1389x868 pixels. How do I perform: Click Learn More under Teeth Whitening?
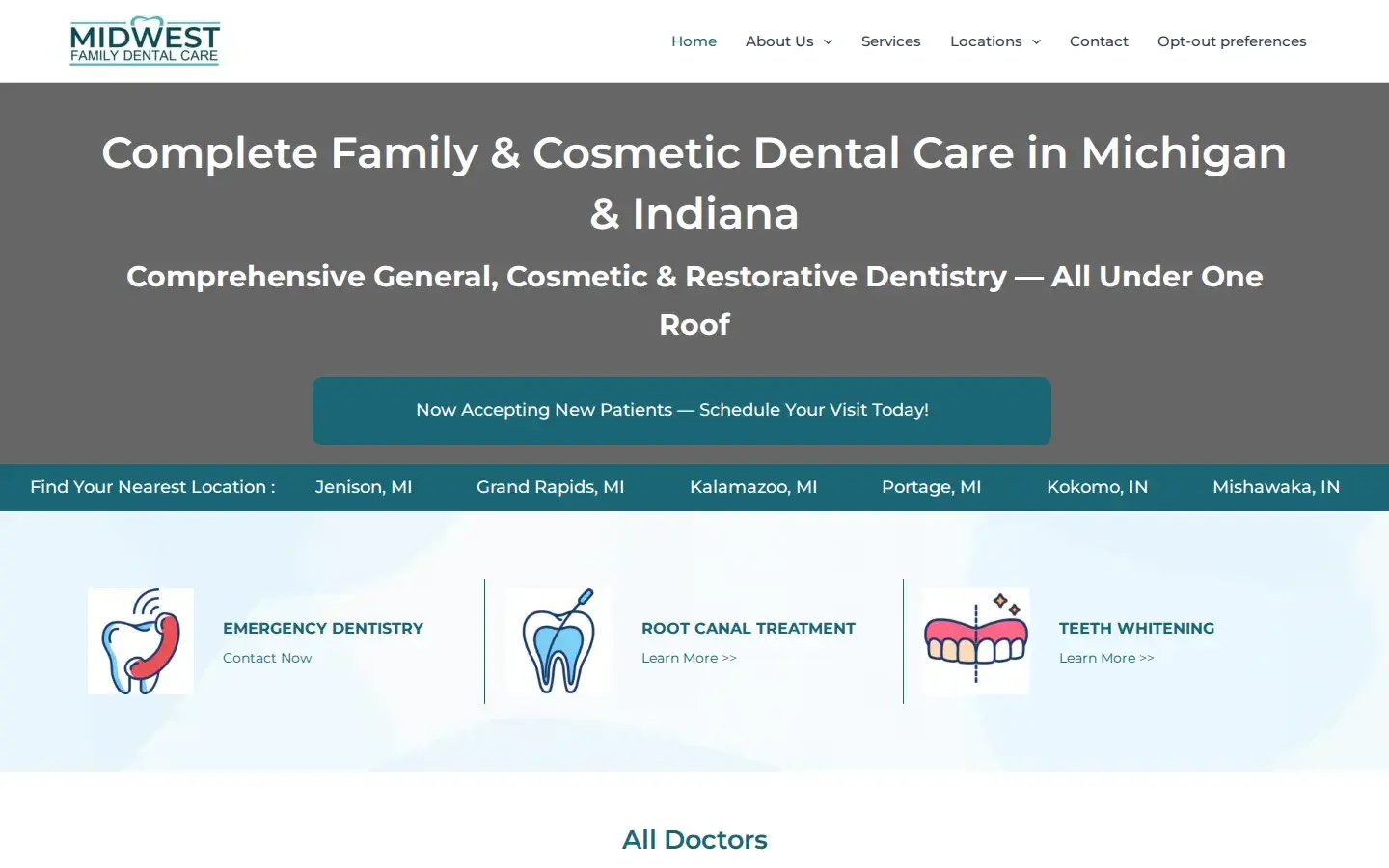(x=1106, y=658)
